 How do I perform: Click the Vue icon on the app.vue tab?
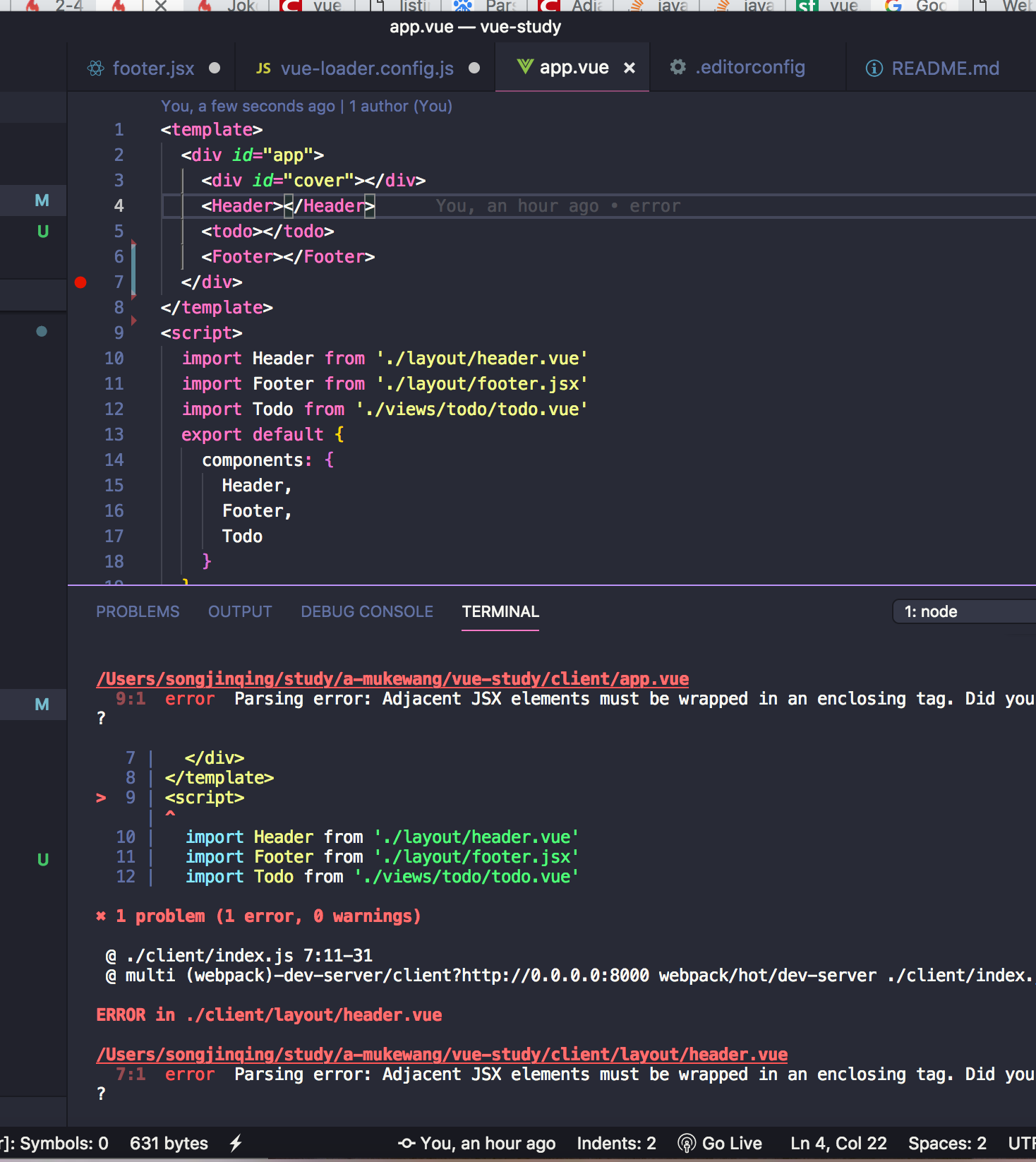click(524, 67)
